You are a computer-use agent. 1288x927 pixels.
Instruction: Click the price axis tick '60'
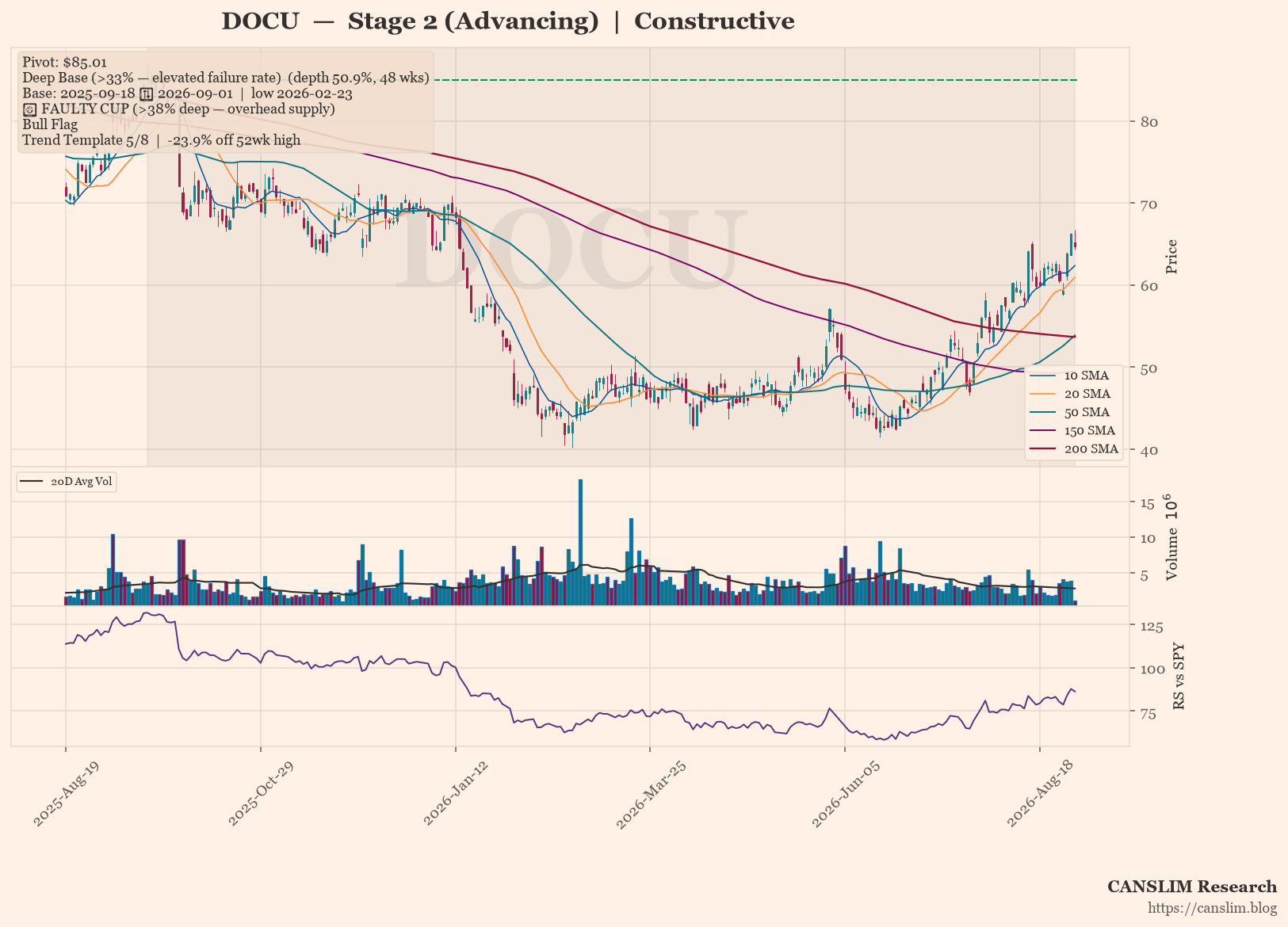coord(1148,285)
